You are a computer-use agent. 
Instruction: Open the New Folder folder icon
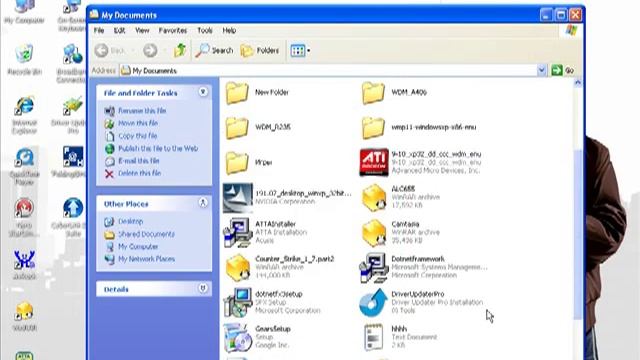[237, 93]
